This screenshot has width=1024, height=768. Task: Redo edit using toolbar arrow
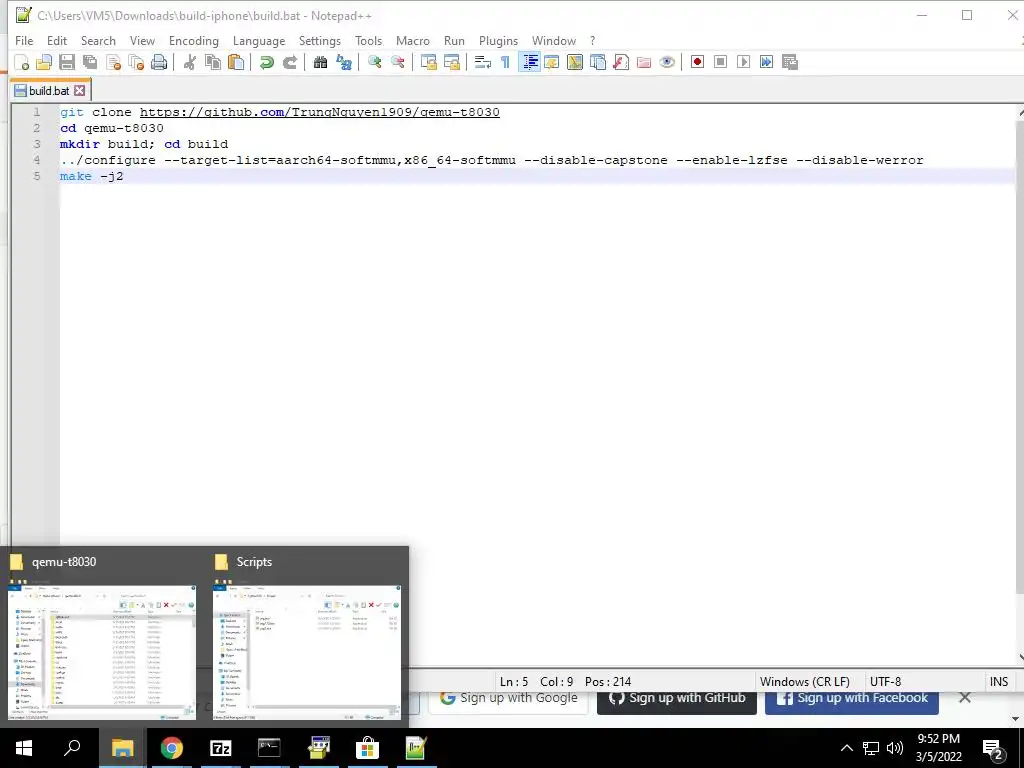coord(289,62)
